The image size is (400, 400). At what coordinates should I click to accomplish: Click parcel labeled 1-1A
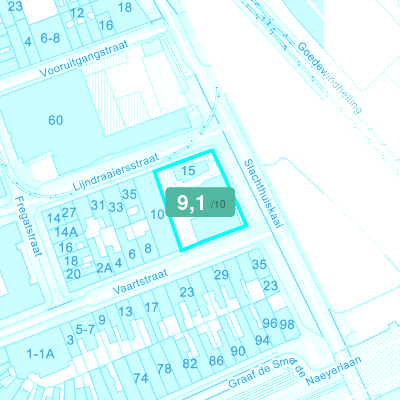[41, 354]
